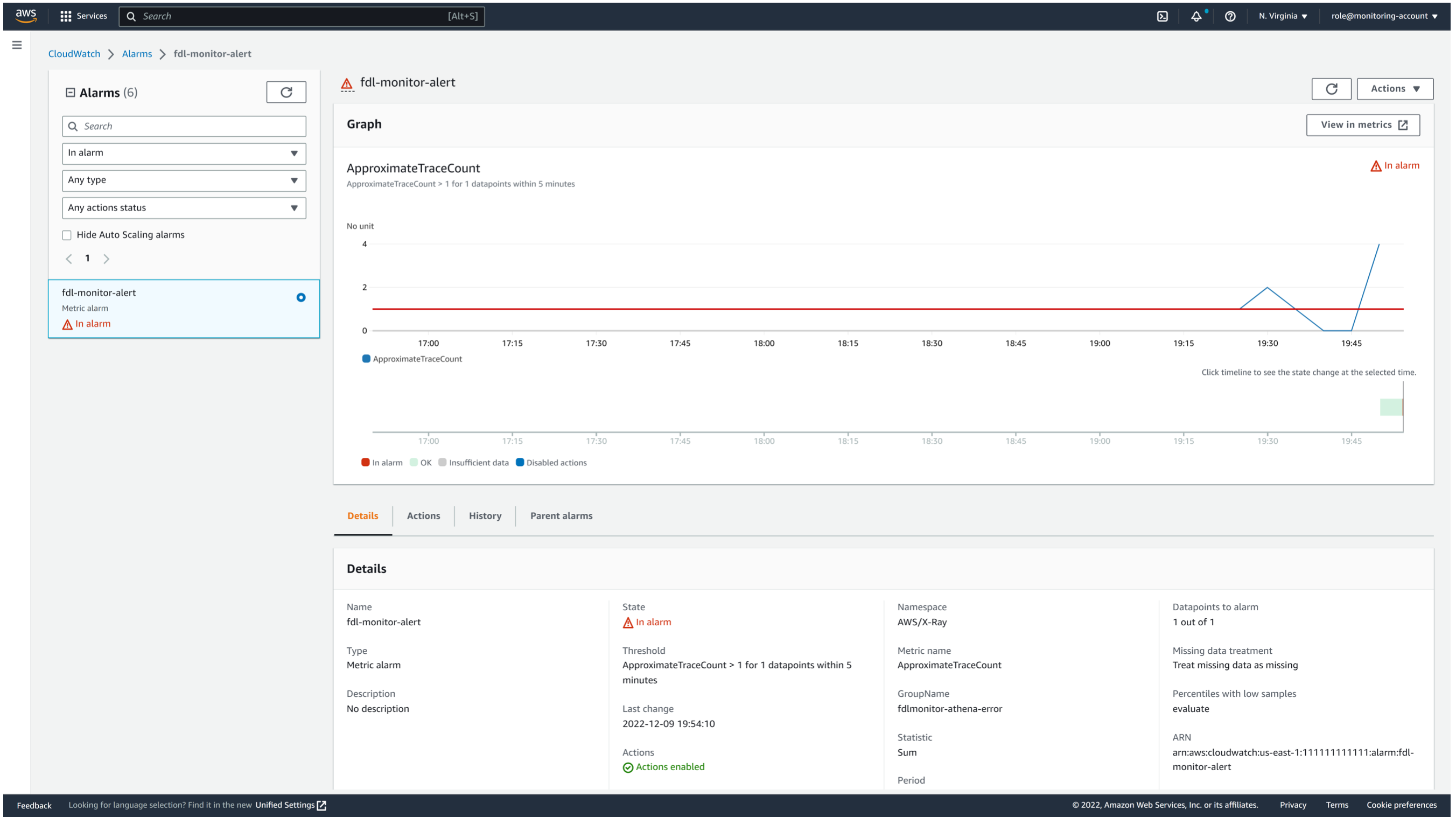Image resolution: width=1456 pixels, height=824 pixels.
Task: Click the red In alarm legend swatch
Action: click(x=365, y=463)
